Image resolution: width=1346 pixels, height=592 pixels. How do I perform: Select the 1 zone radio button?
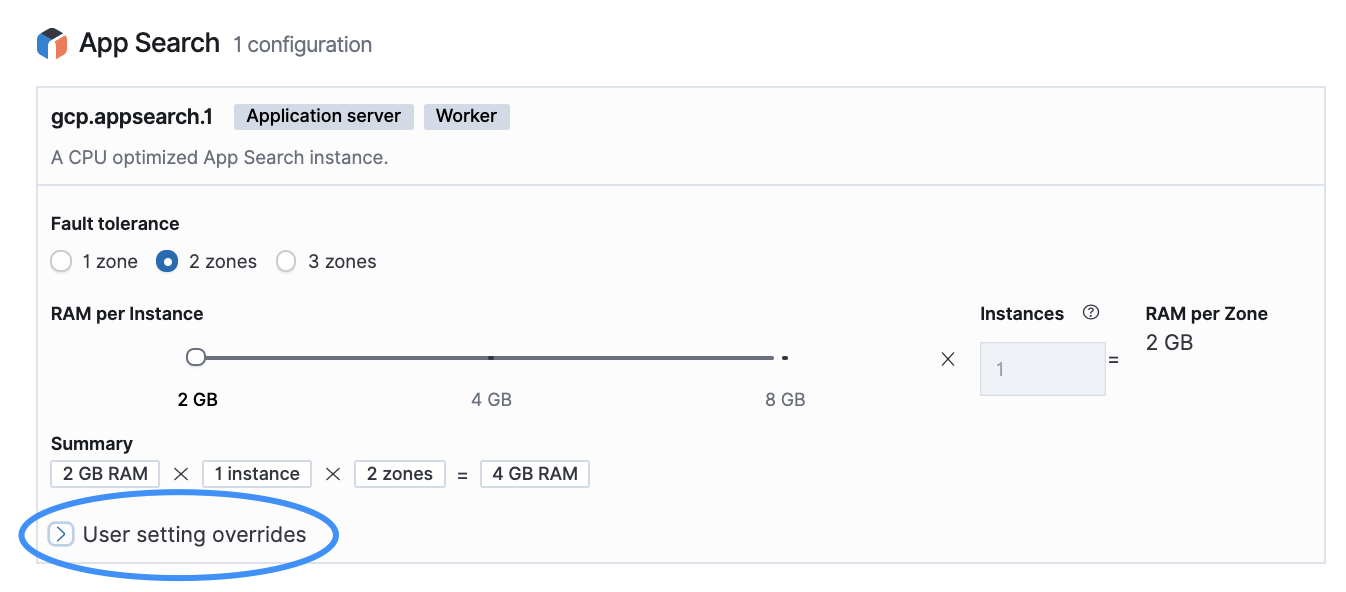point(61,262)
